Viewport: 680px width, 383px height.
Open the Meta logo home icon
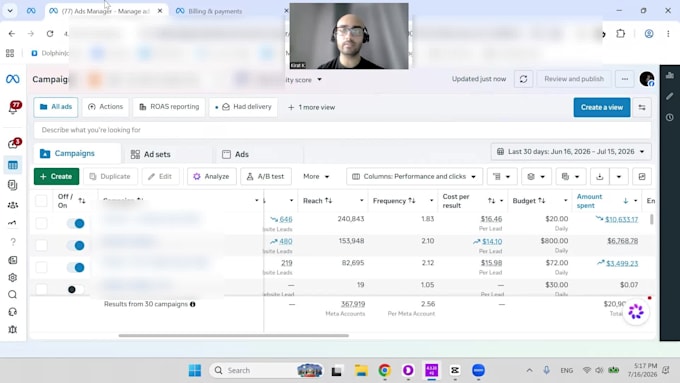coord(13,79)
